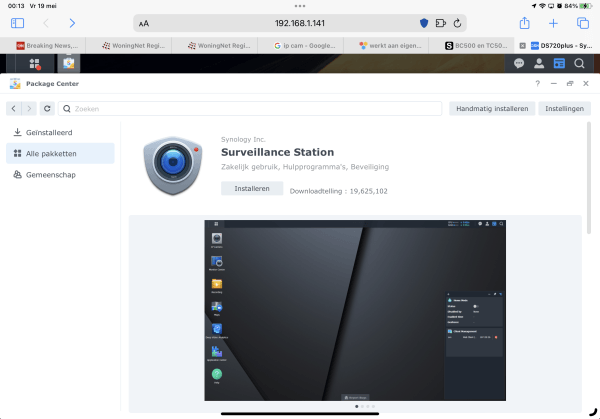Open the extensions icon in address bar

click(441, 23)
